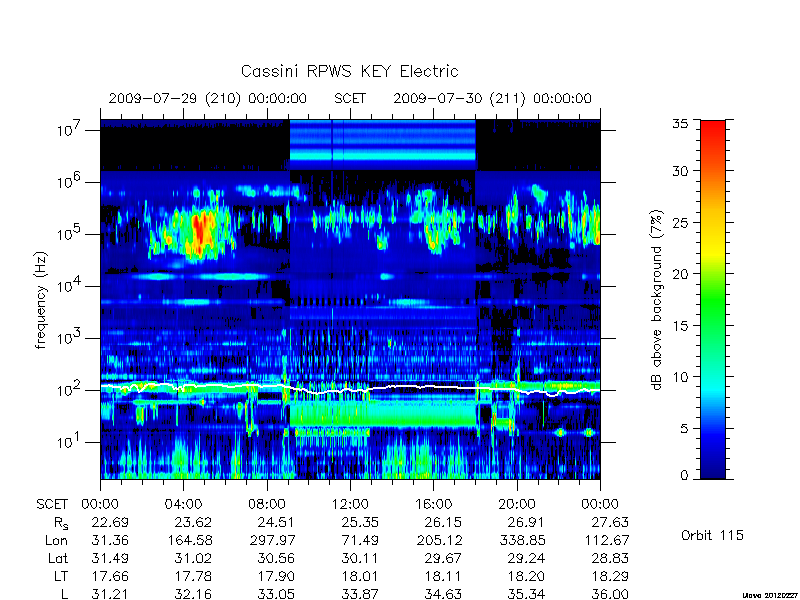Select the longitude value 297.97
The width and height of the screenshot is (800, 600).
point(273,540)
